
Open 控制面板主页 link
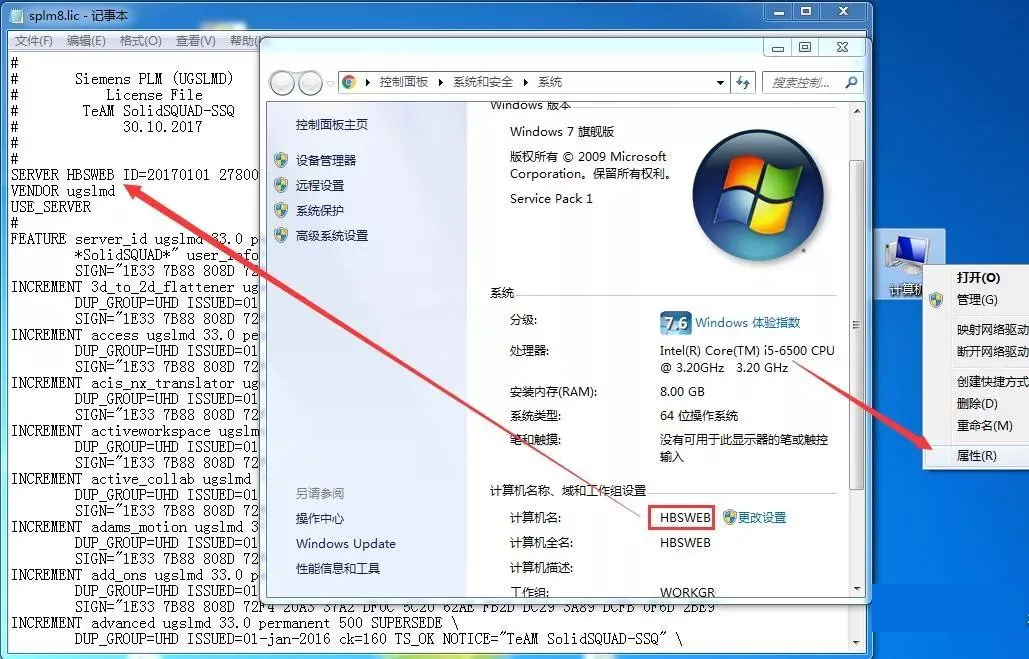coord(331,125)
